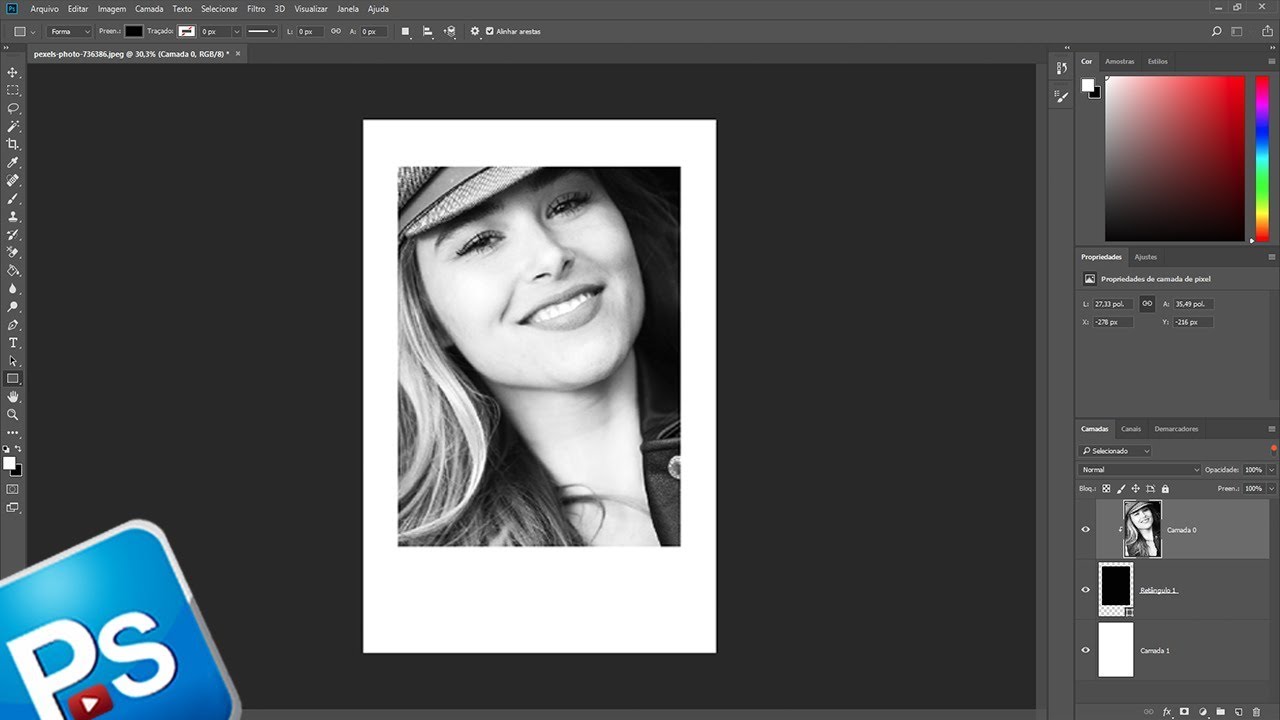Select the Path Selection tool
The image size is (1280, 720).
pos(13,361)
